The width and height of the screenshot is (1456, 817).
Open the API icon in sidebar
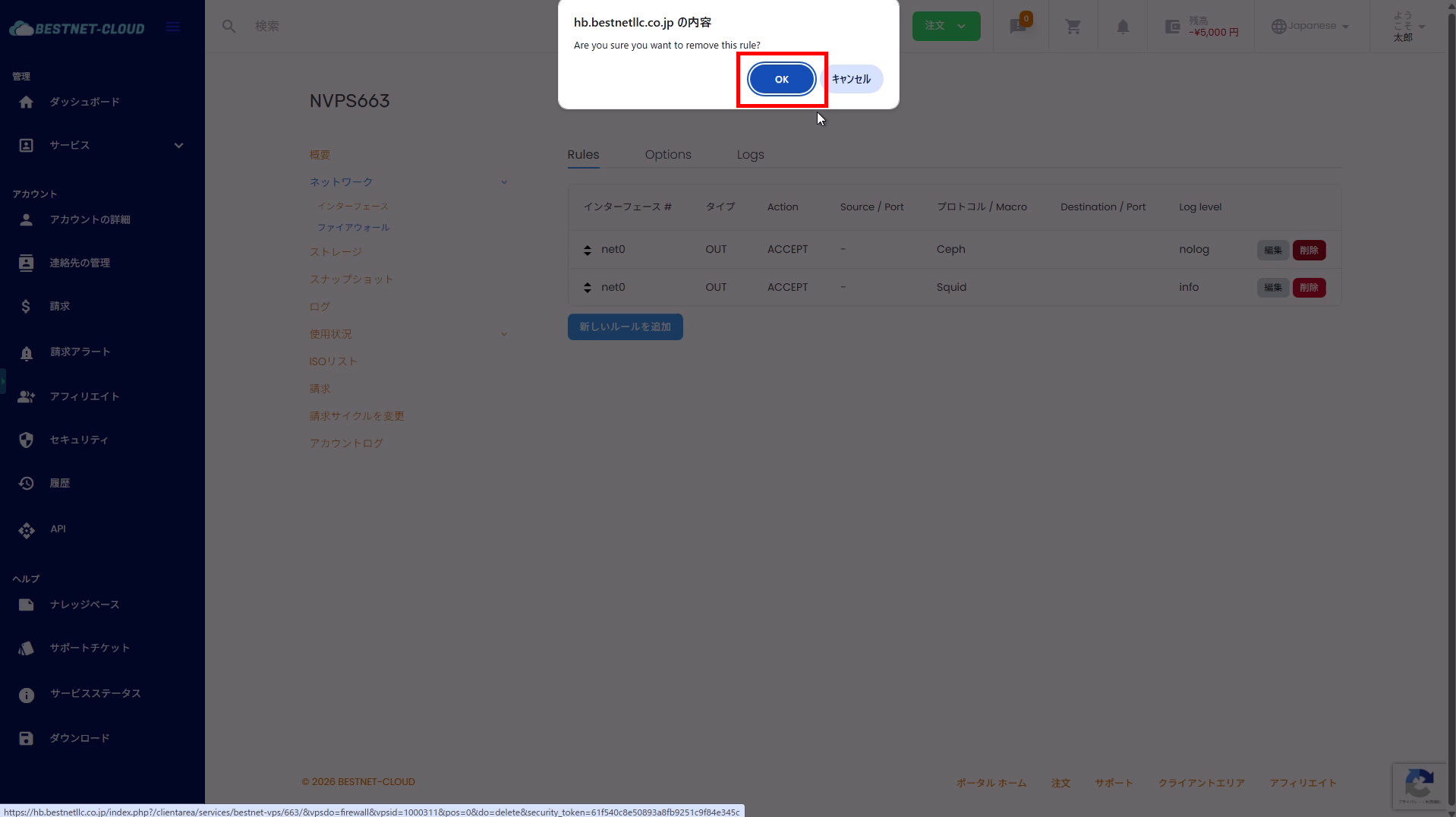click(27, 530)
